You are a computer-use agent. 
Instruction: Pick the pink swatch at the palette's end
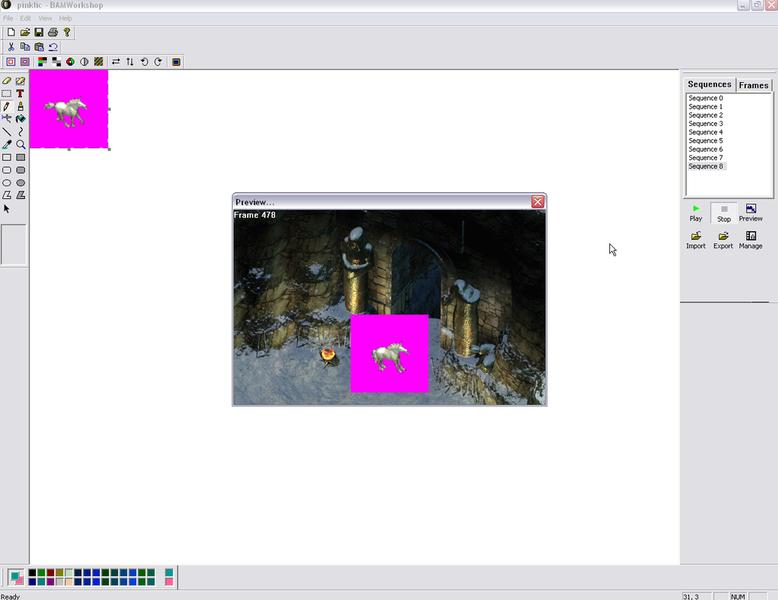[x=169, y=581]
